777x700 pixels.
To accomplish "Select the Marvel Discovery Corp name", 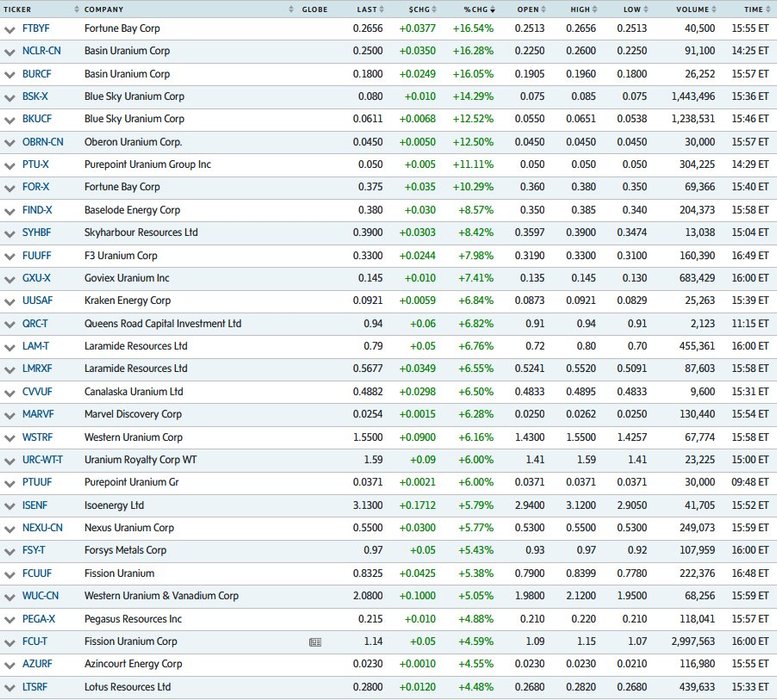I will click(133, 414).
